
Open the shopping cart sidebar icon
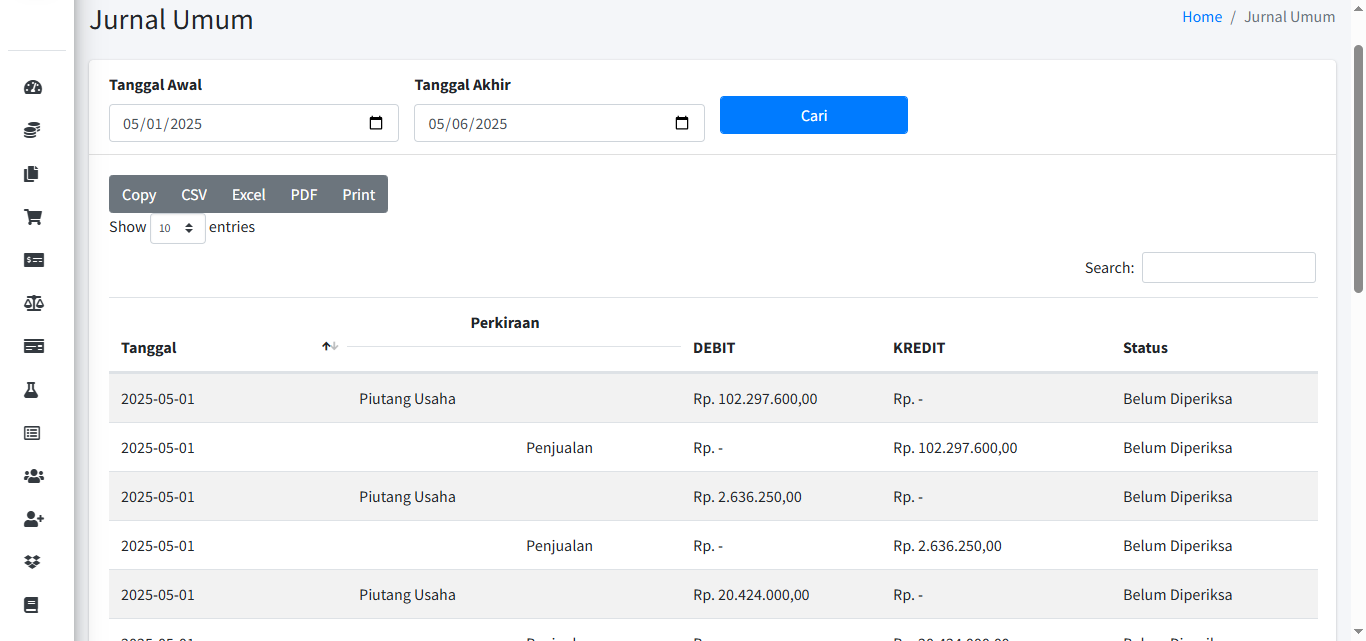tap(33, 217)
